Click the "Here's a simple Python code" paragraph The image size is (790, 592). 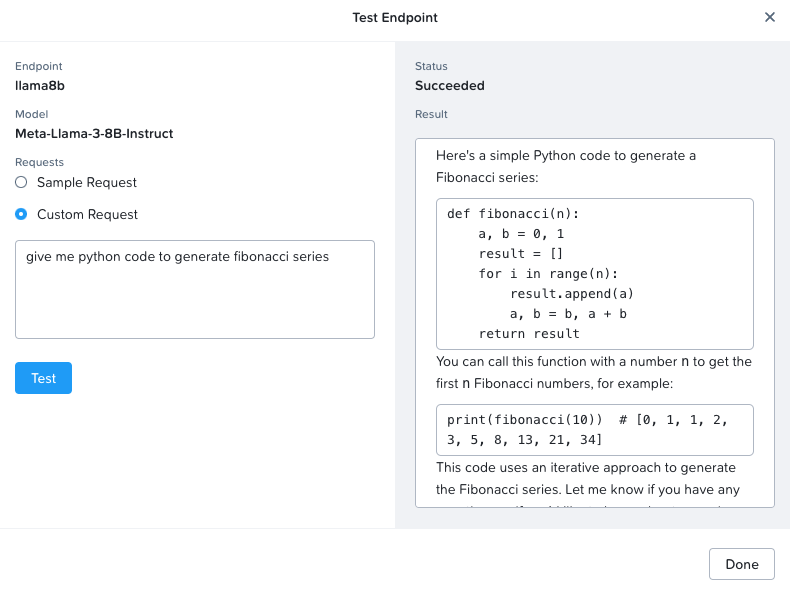pyautogui.click(x=565, y=166)
